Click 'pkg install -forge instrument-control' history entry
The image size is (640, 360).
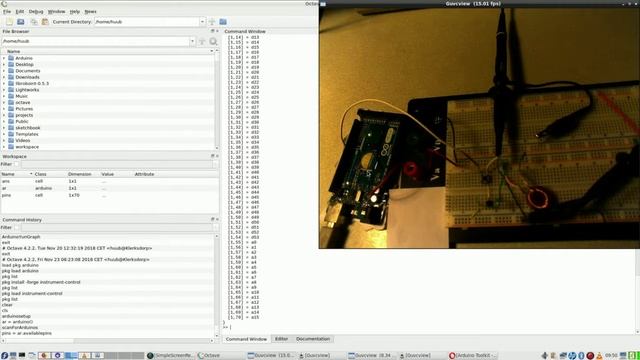[41, 282]
